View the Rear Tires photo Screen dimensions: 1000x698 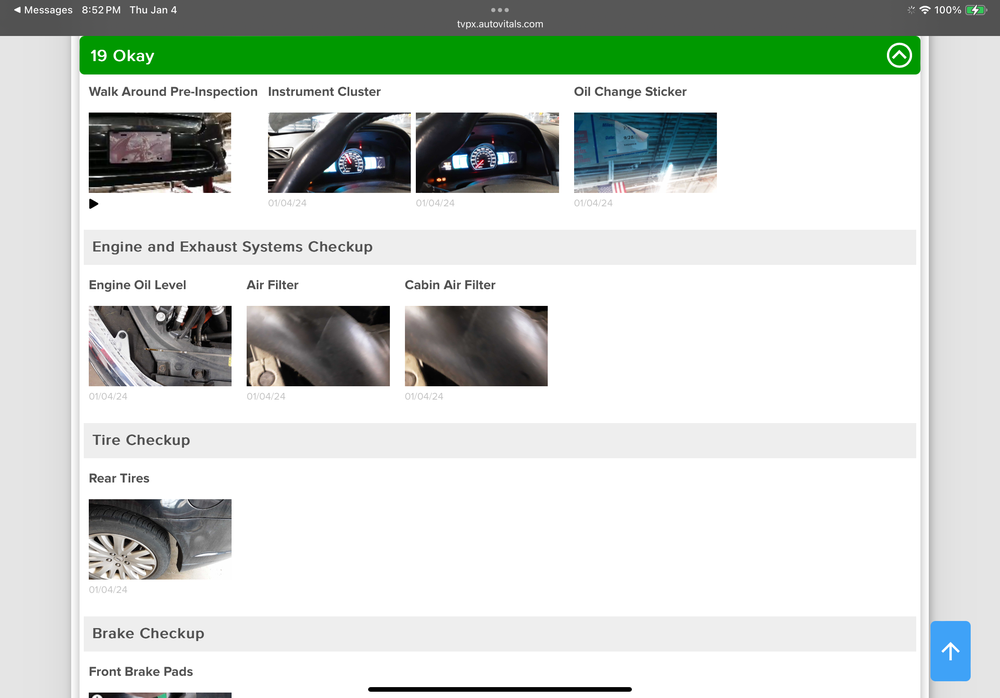[160, 539]
